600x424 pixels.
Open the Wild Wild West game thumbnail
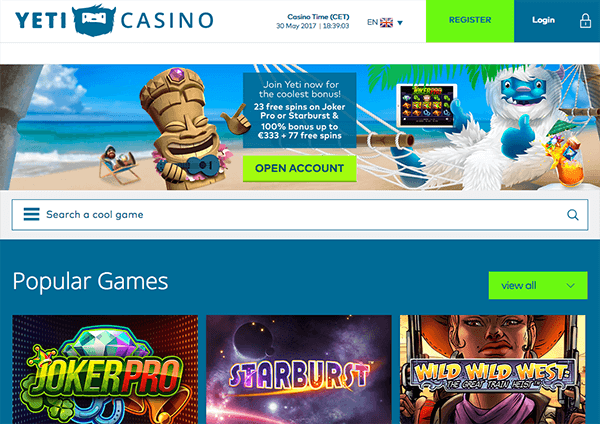pyautogui.click(x=492, y=369)
